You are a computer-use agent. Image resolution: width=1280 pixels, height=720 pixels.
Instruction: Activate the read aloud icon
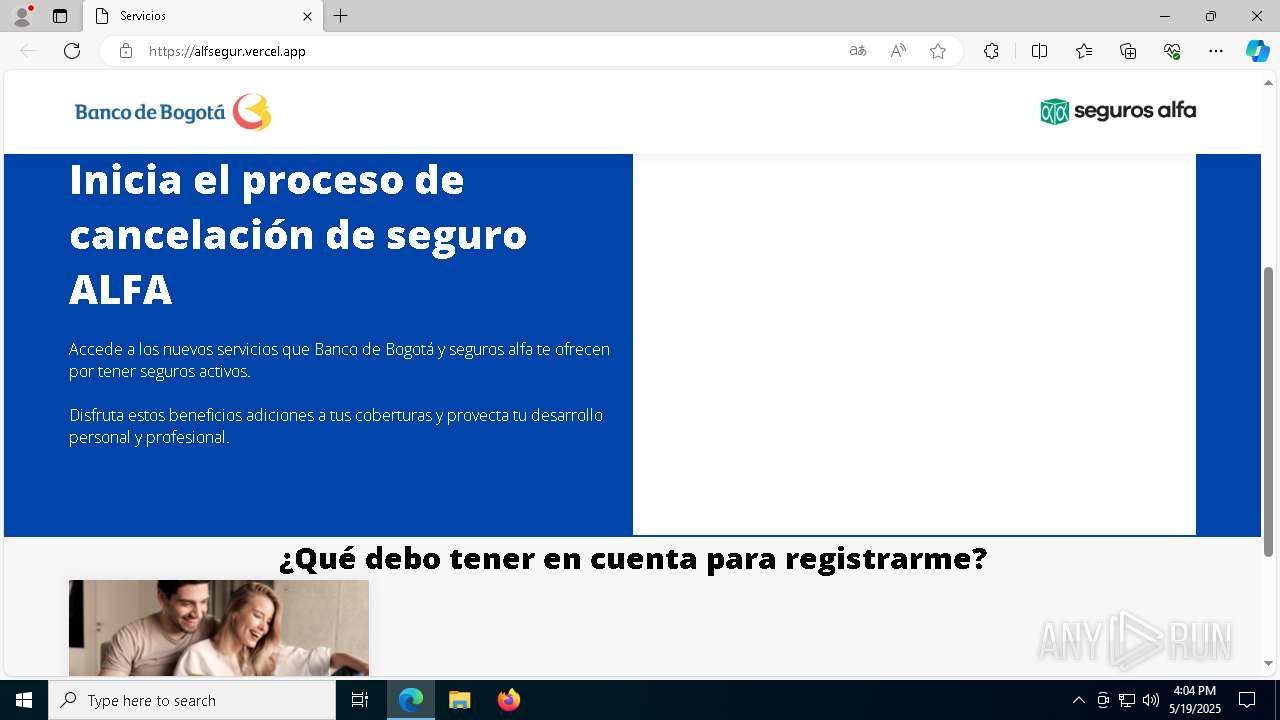898,51
